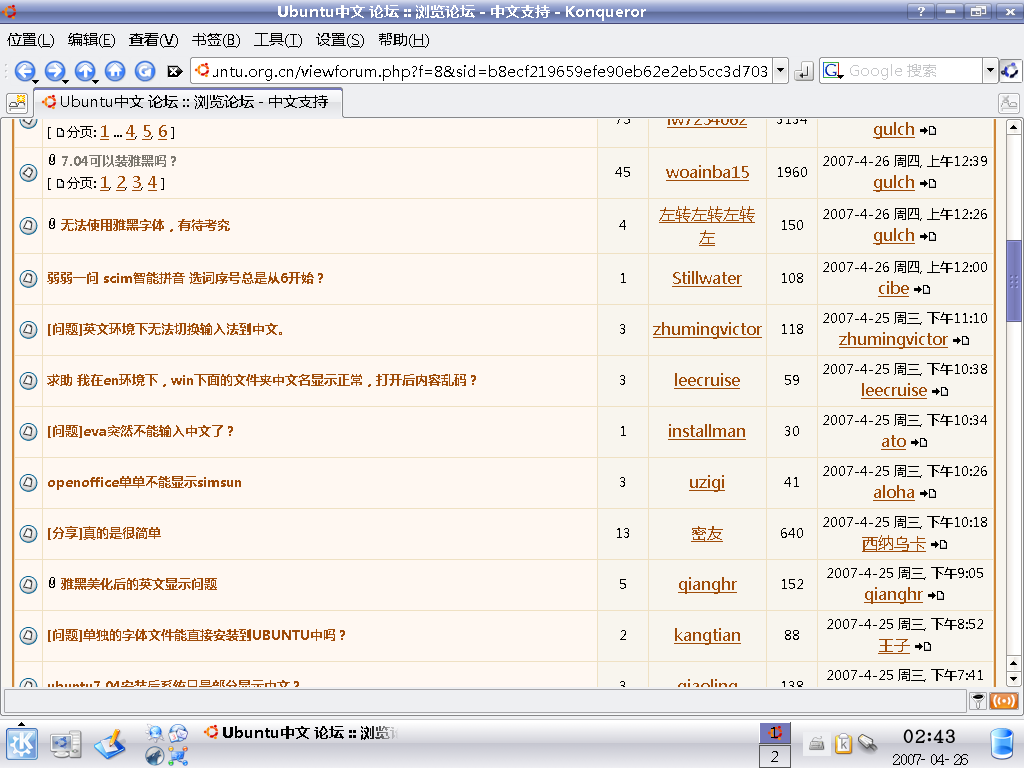Click the latest-post icon next to aloha
The width and height of the screenshot is (1024, 768).
928,493
